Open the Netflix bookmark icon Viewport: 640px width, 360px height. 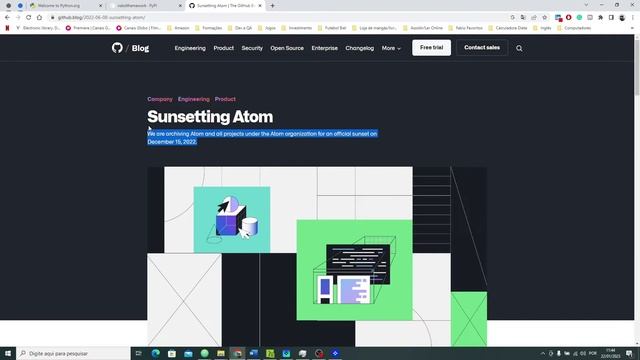click(7, 28)
